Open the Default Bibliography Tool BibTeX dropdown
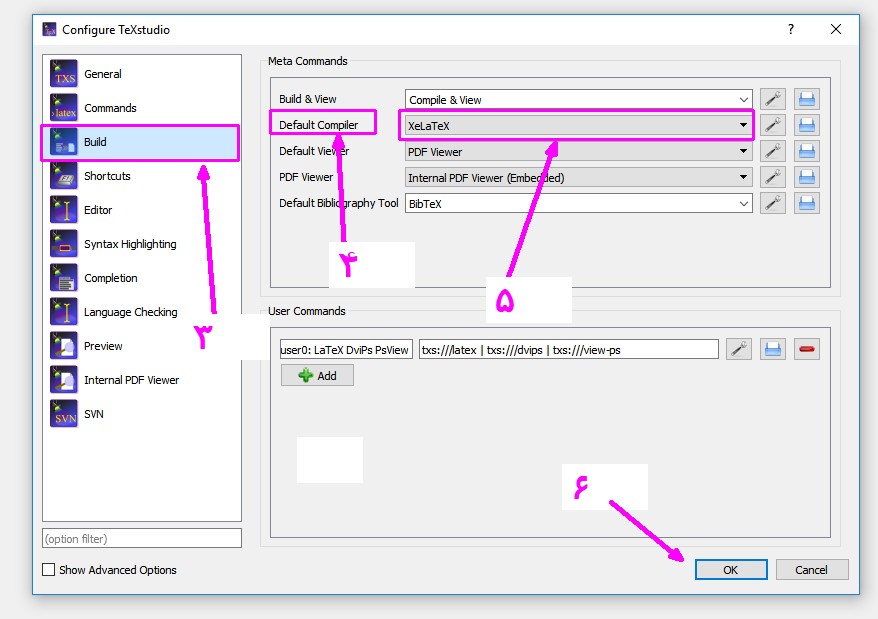Viewport: 878px width, 619px height. [x=578, y=204]
